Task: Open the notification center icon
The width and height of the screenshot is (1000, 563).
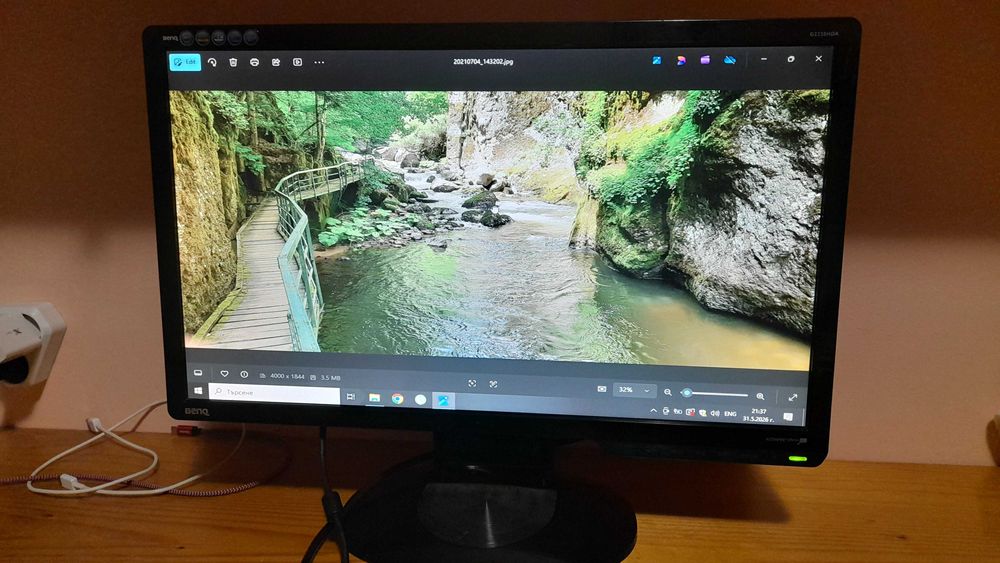Action: click(788, 417)
